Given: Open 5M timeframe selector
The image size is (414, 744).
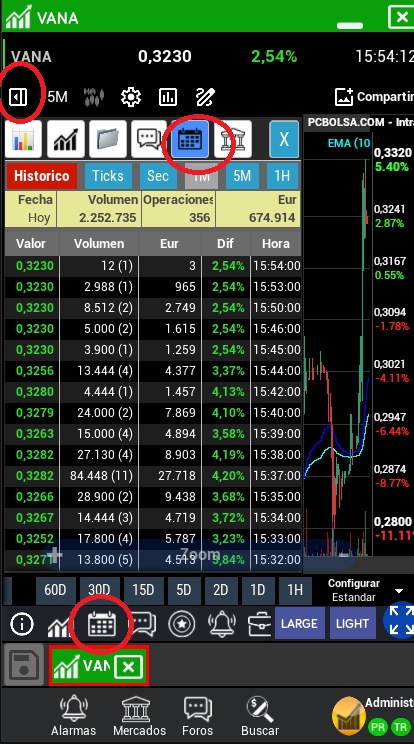Looking at the screenshot, I should [57, 97].
